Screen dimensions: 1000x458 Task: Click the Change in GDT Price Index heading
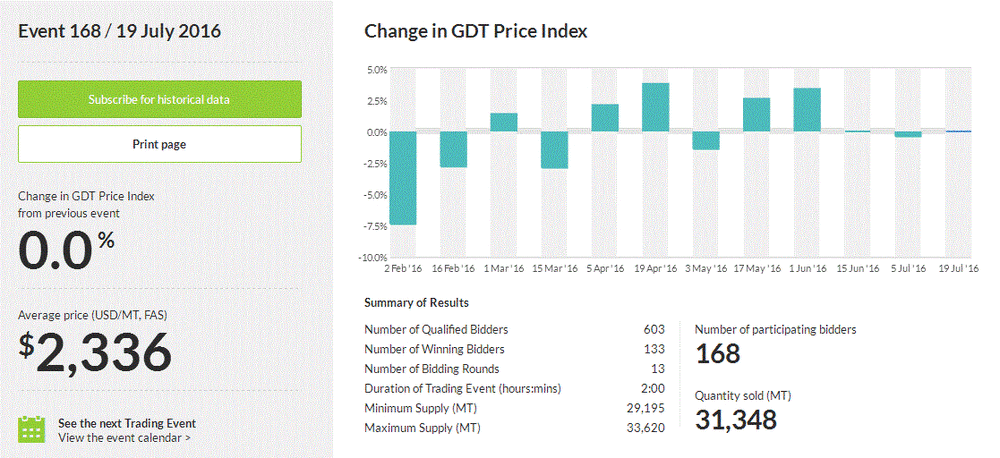click(475, 31)
